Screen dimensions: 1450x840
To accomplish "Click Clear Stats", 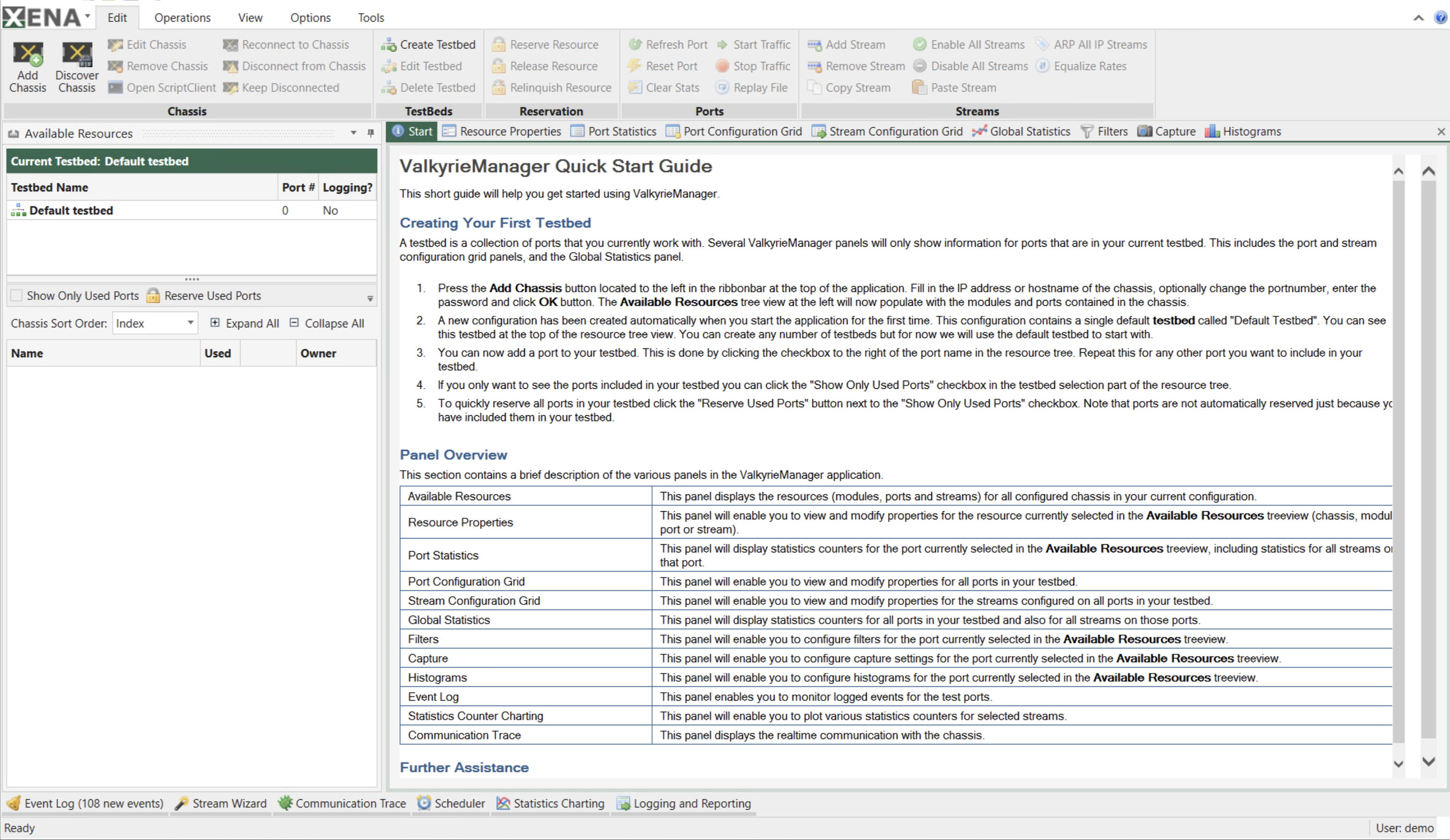I will [x=664, y=87].
